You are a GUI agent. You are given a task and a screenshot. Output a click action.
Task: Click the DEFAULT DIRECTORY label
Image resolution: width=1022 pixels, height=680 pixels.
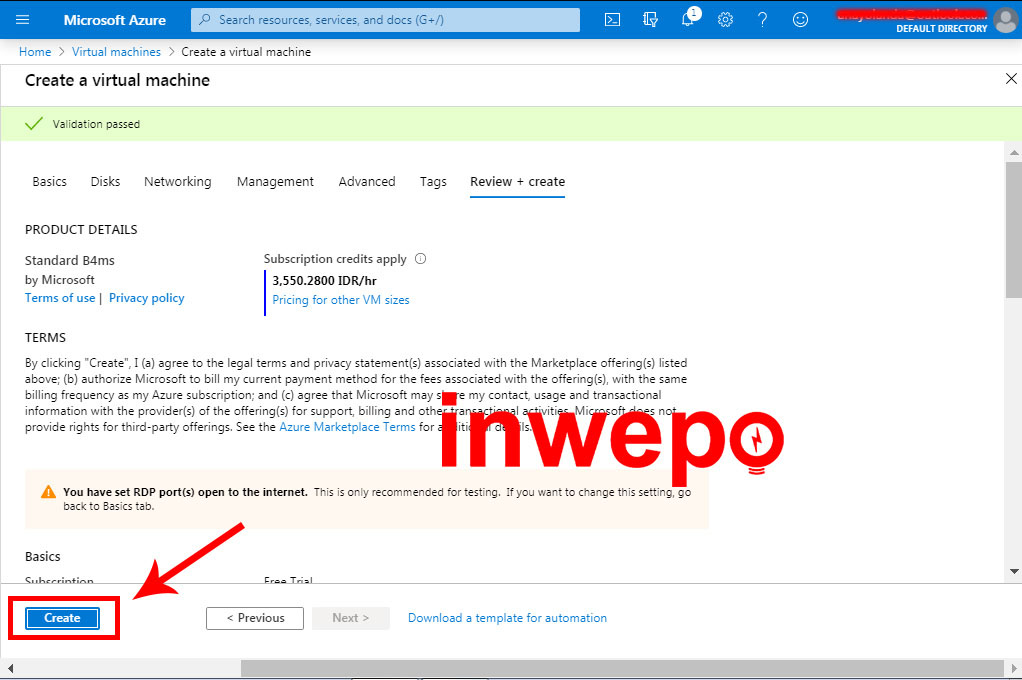pos(942,29)
